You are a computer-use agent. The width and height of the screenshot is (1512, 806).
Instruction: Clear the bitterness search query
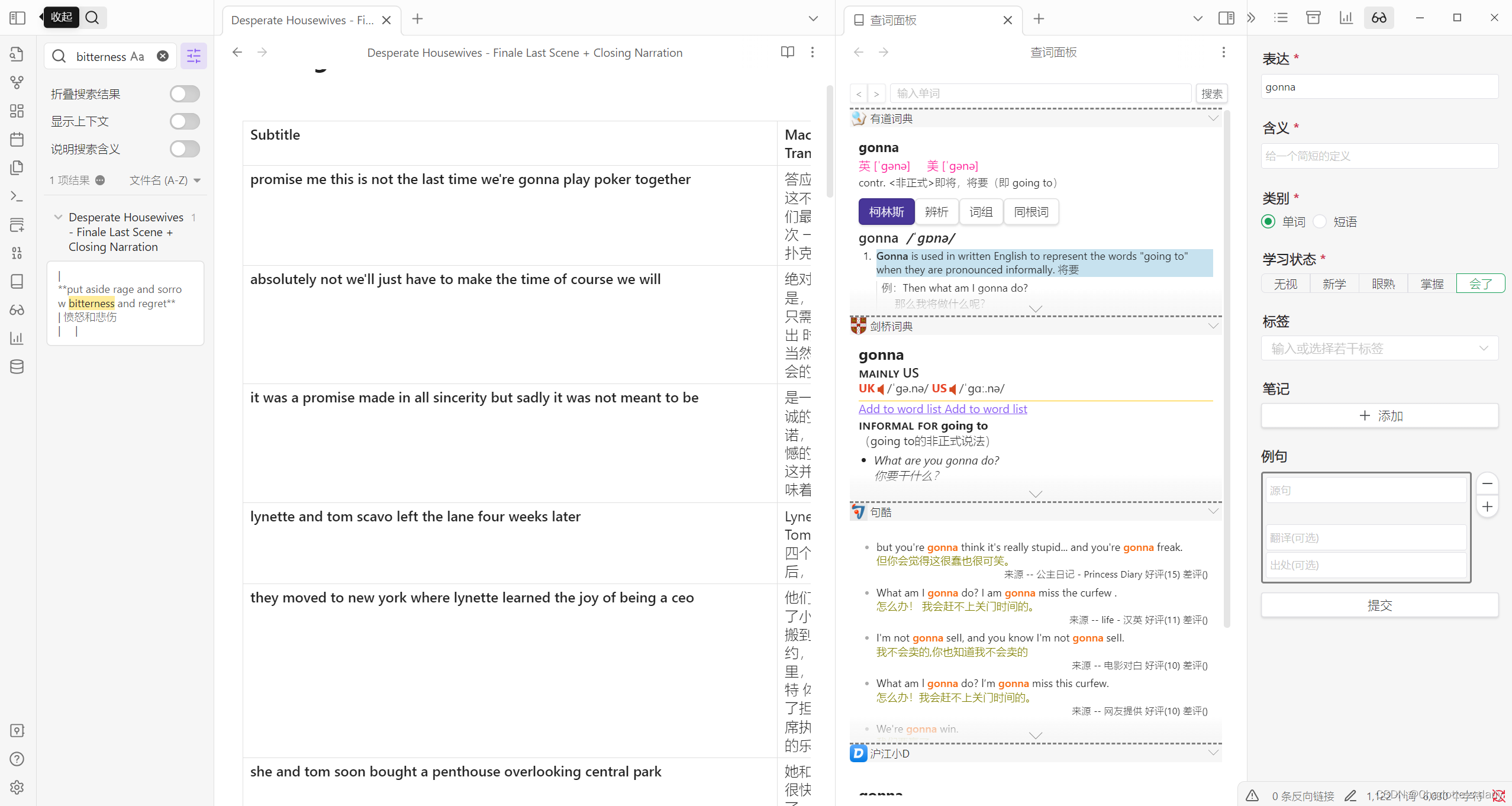point(163,56)
